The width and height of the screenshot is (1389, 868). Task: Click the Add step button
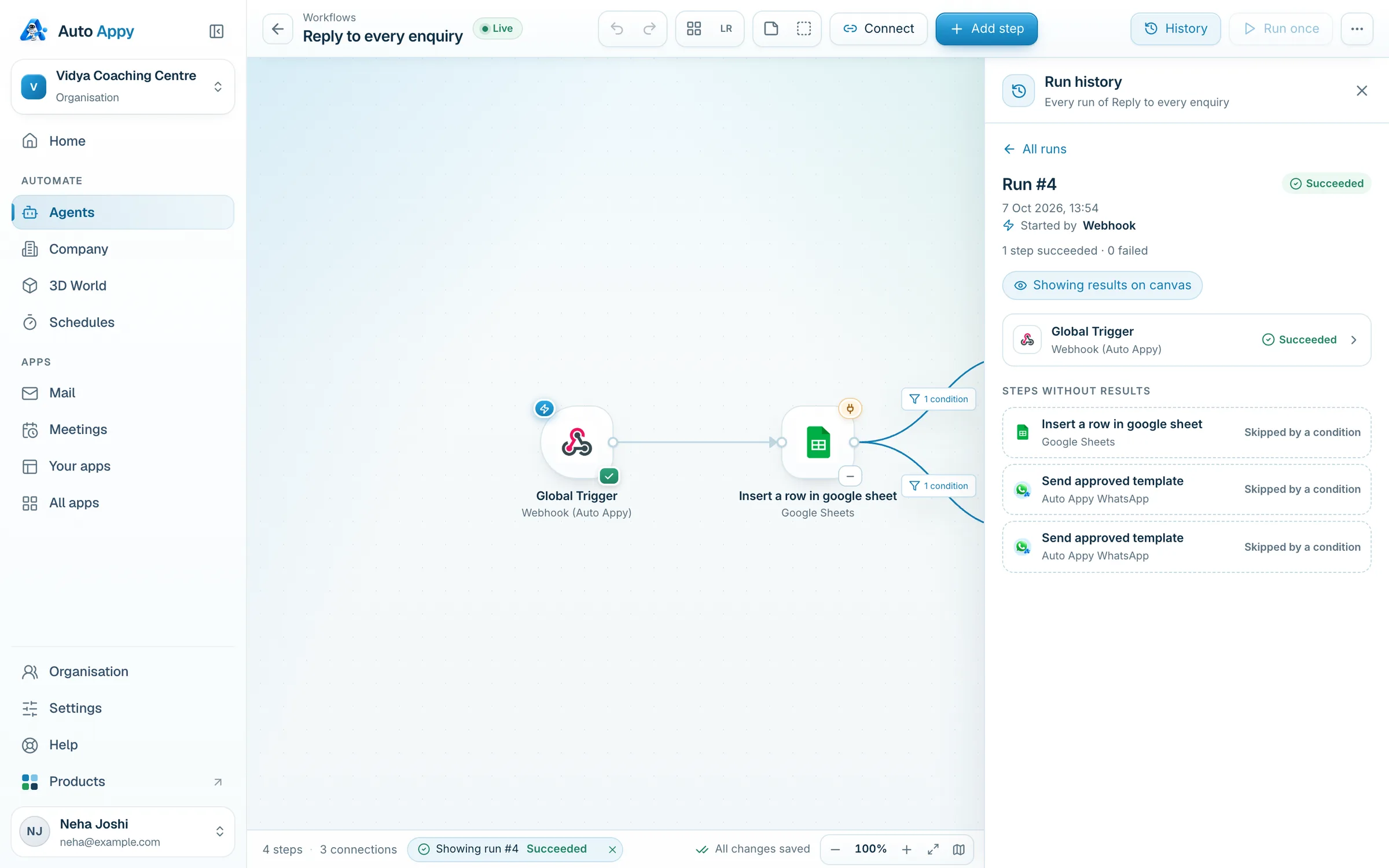tap(986, 29)
